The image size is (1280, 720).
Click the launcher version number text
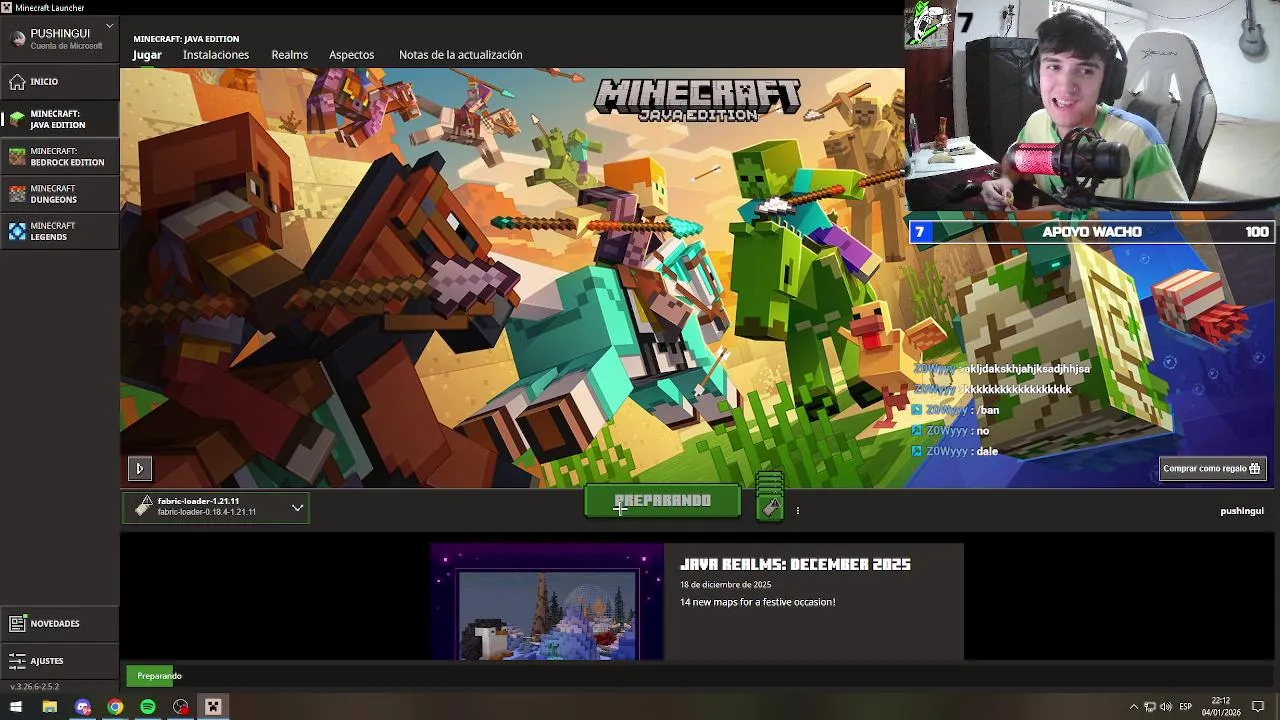click(x=35, y=687)
